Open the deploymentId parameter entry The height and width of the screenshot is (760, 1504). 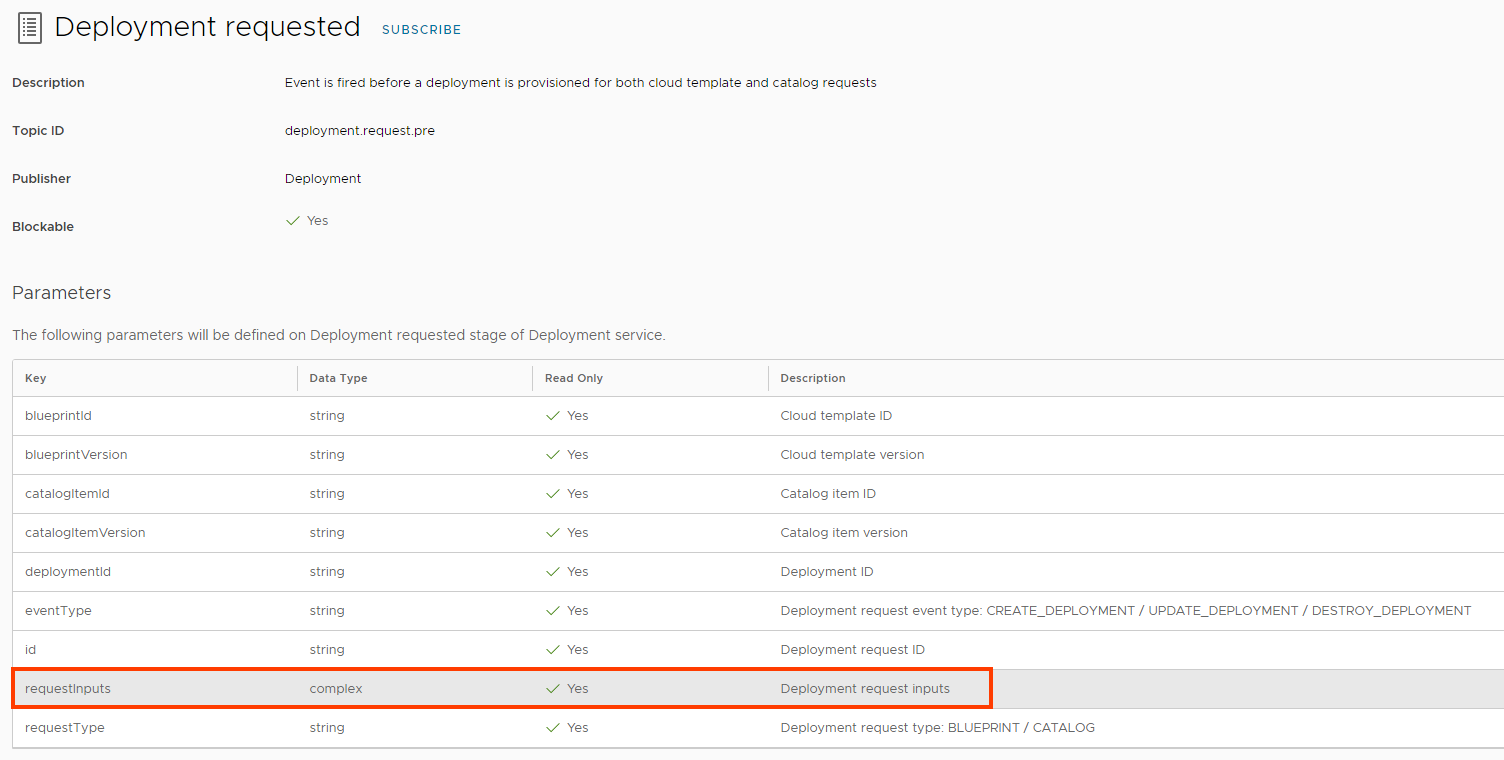click(67, 571)
